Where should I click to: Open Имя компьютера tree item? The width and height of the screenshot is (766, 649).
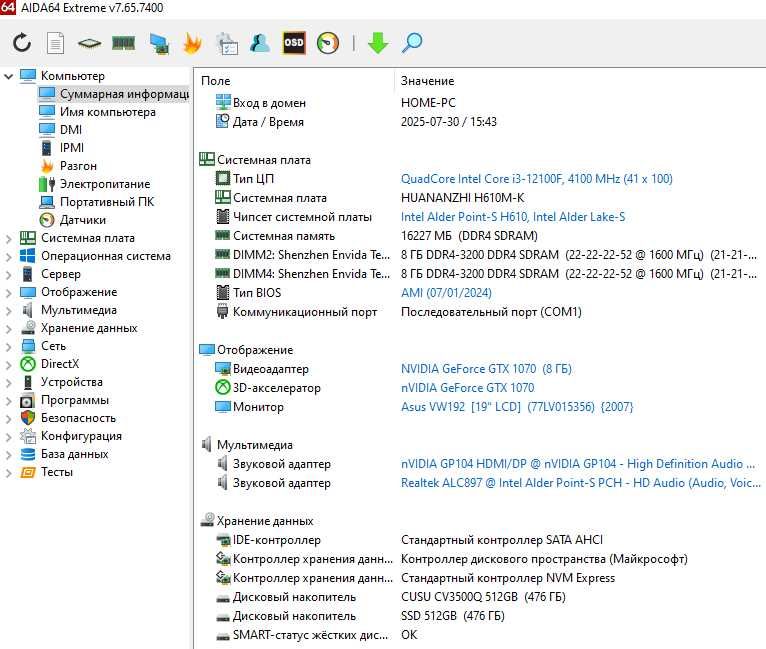tap(97, 112)
